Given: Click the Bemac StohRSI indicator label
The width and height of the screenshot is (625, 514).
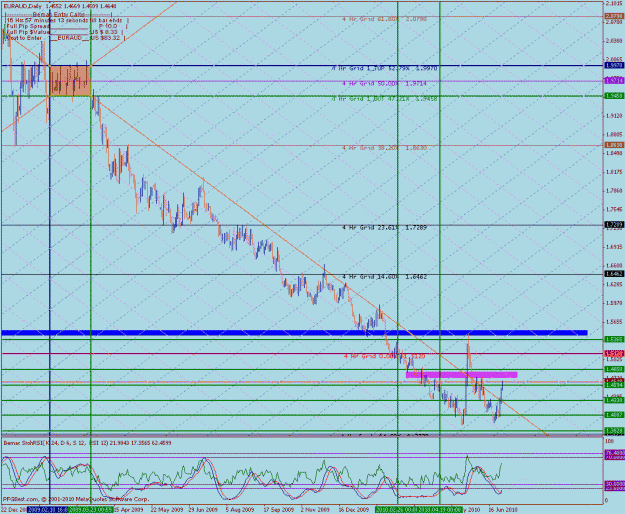Looking at the screenshot, I should (87, 442).
